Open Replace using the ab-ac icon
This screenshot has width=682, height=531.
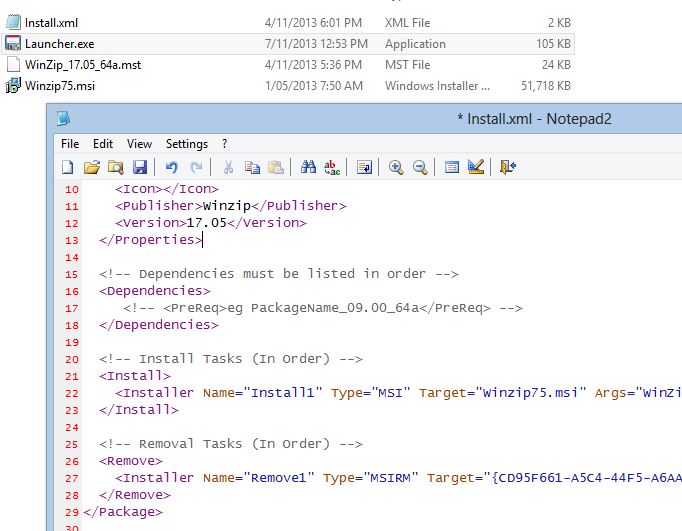click(x=332, y=167)
